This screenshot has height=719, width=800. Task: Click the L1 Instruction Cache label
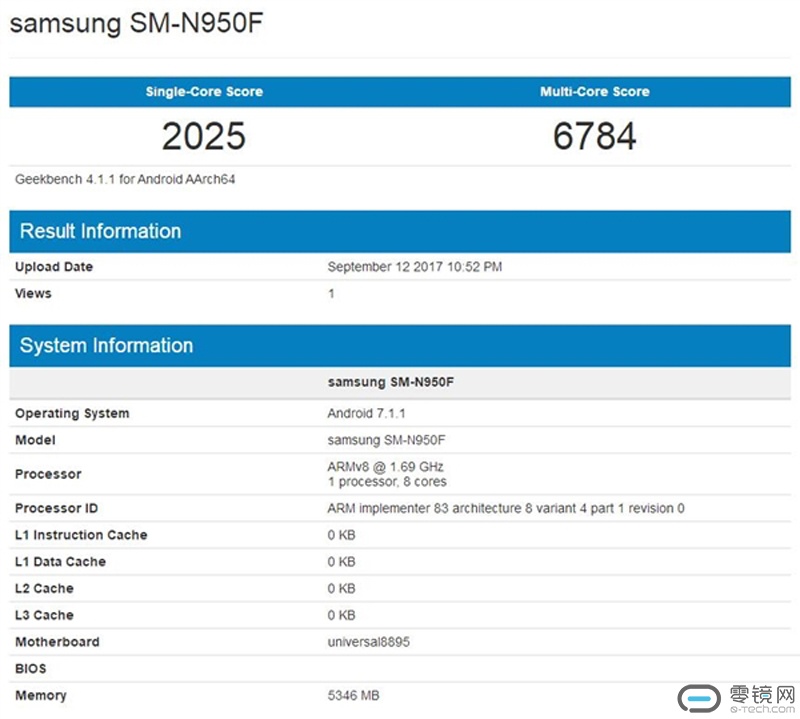tap(81, 535)
